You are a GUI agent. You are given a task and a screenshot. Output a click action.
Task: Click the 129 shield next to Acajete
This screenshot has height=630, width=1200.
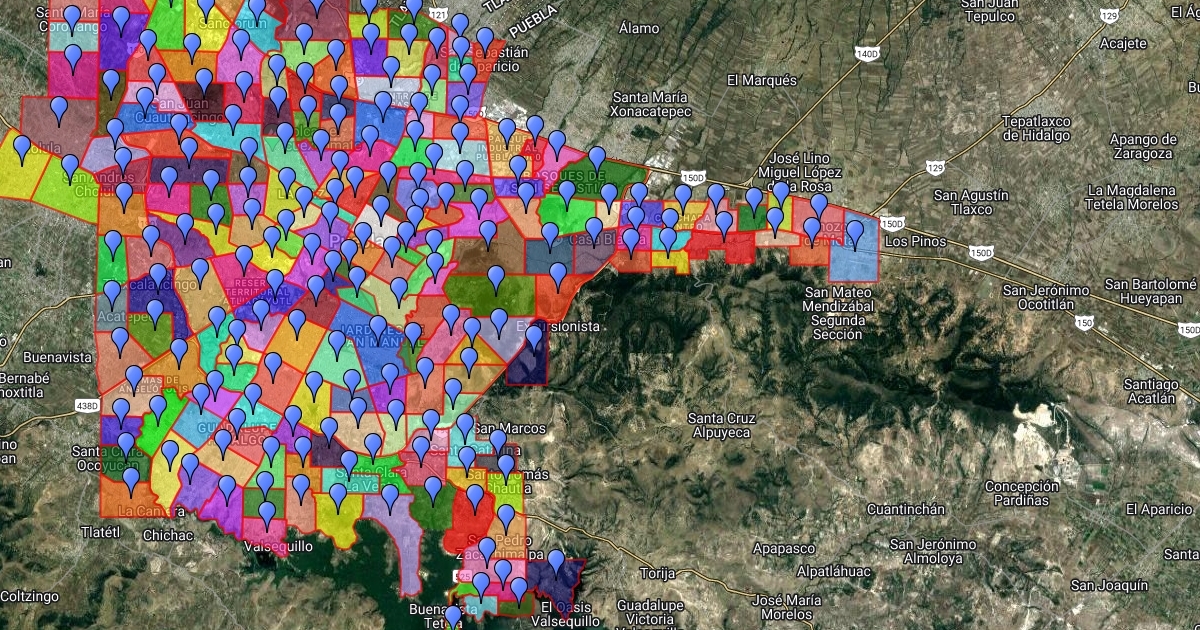pos(1107,17)
